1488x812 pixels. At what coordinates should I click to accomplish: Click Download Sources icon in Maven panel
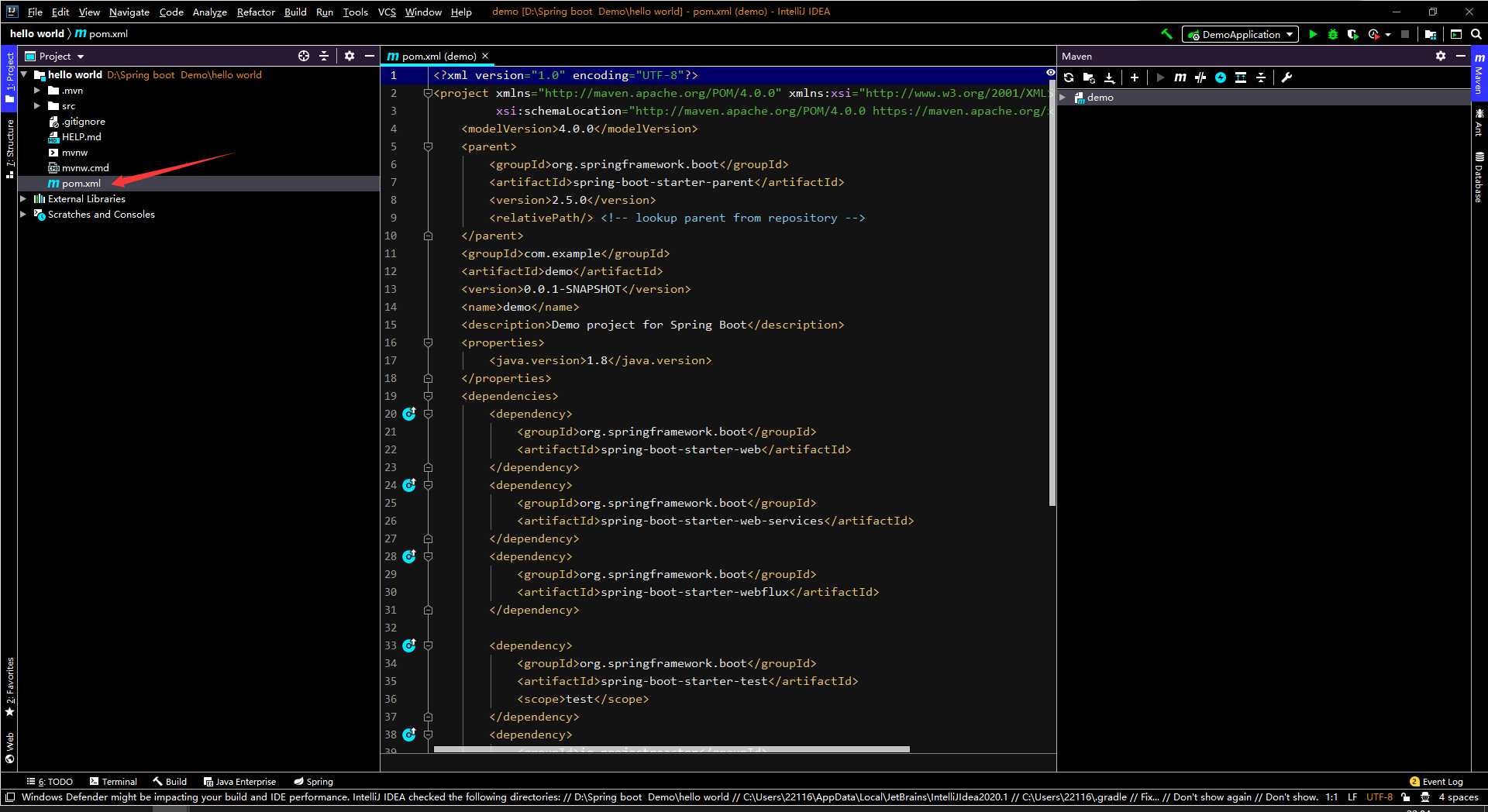click(1109, 77)
